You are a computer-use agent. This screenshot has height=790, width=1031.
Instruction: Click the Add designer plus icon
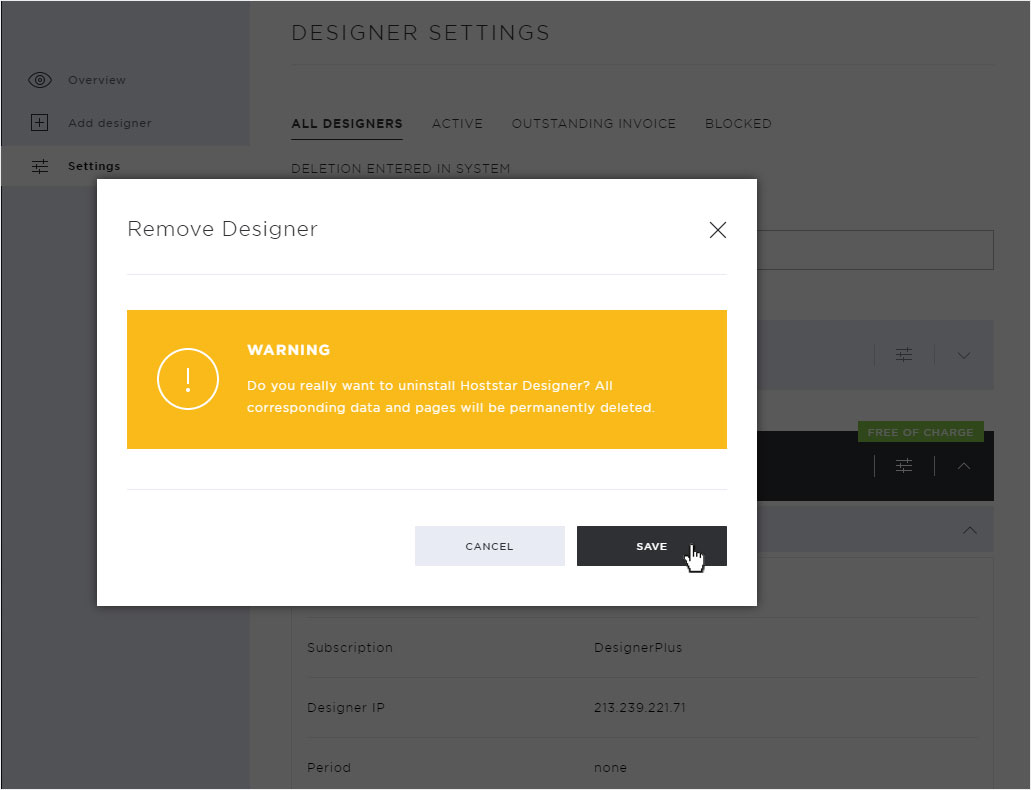[39, 123]
